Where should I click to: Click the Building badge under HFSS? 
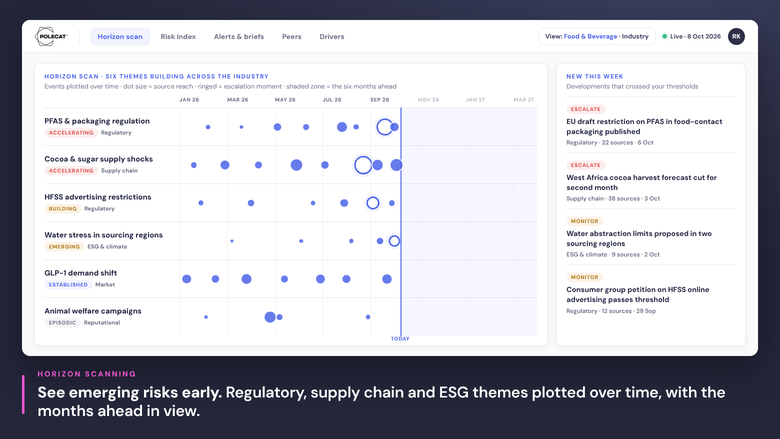[x=62, y=209]
